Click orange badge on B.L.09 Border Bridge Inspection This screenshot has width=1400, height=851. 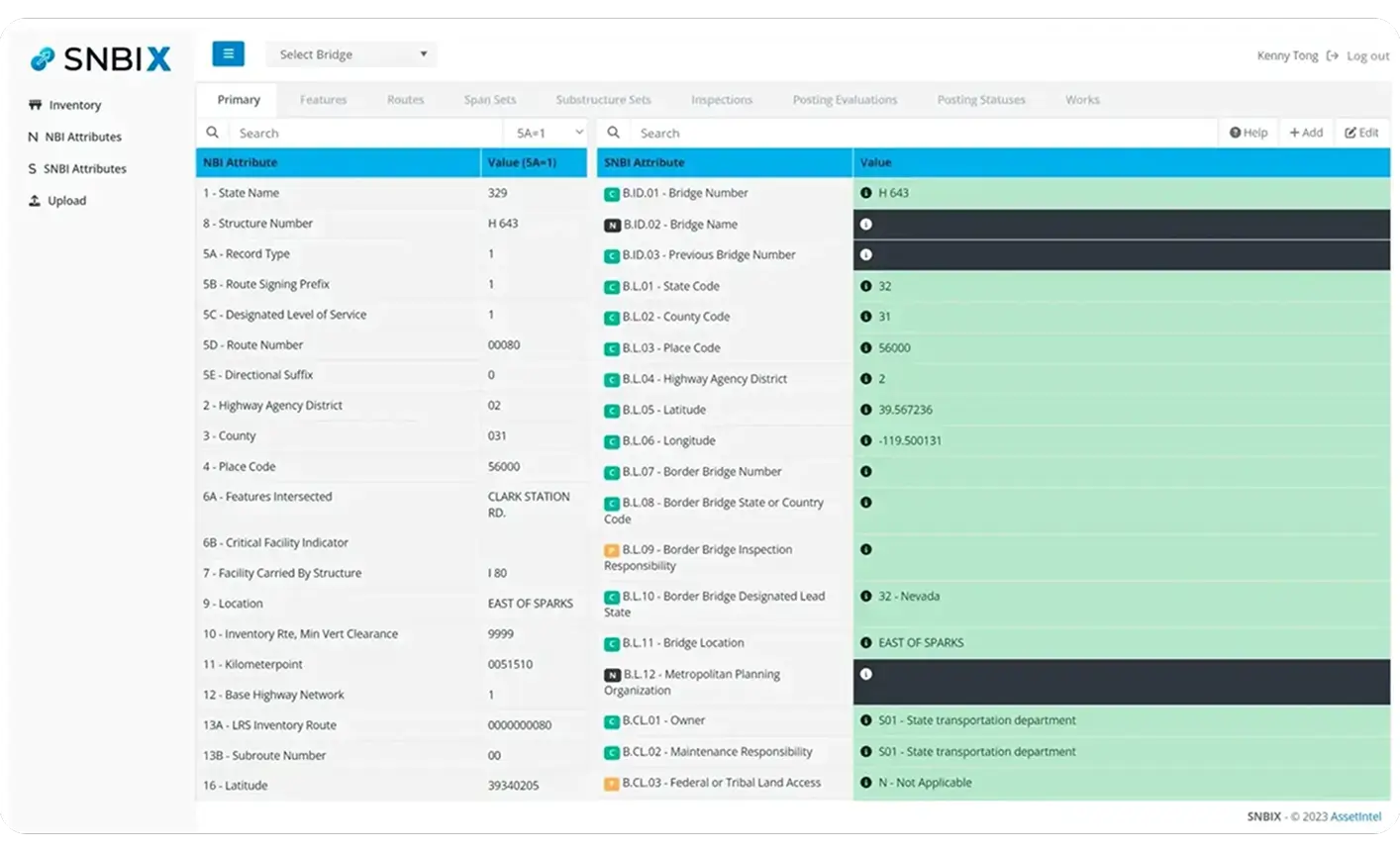coord(612,550)
